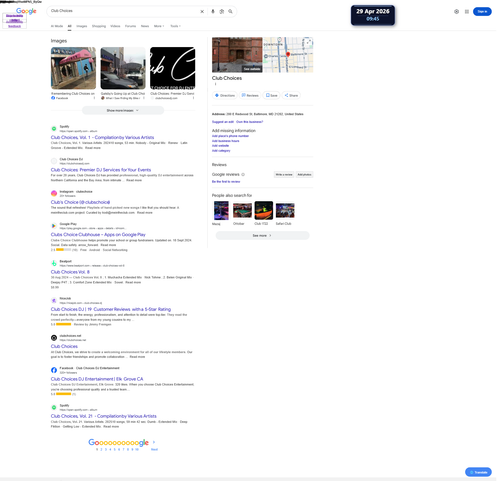Clear the search box with the X icon
The height and width of the screenshot is (481, 500).
coord(202,11)
